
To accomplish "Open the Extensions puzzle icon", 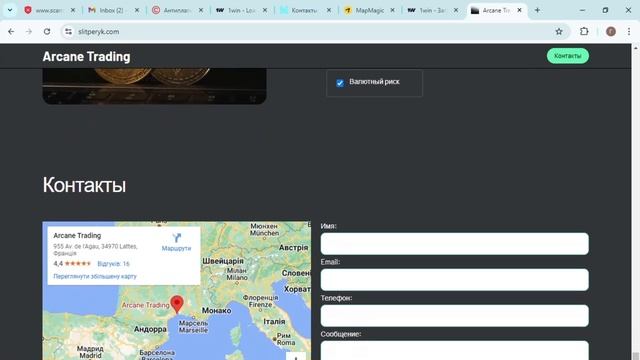I will pos(584,31).
